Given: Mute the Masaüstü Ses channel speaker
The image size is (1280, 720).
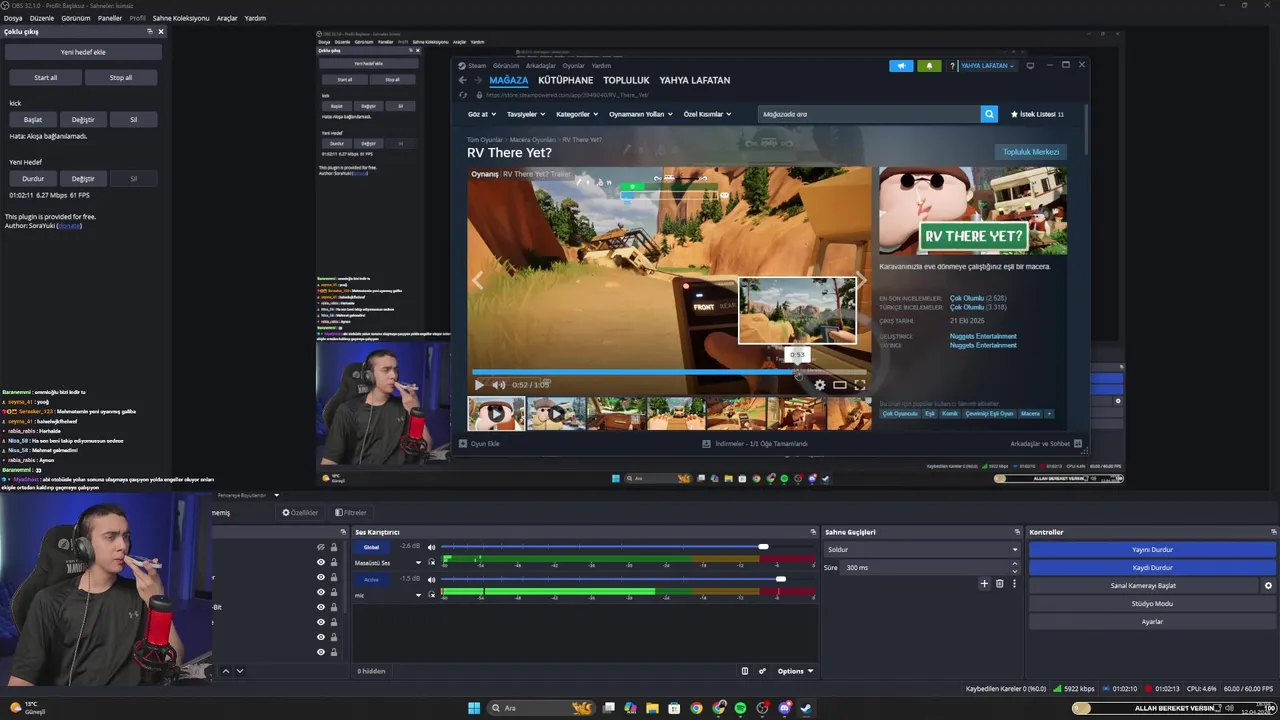Looking at the screenshot, I should [432, 547].
